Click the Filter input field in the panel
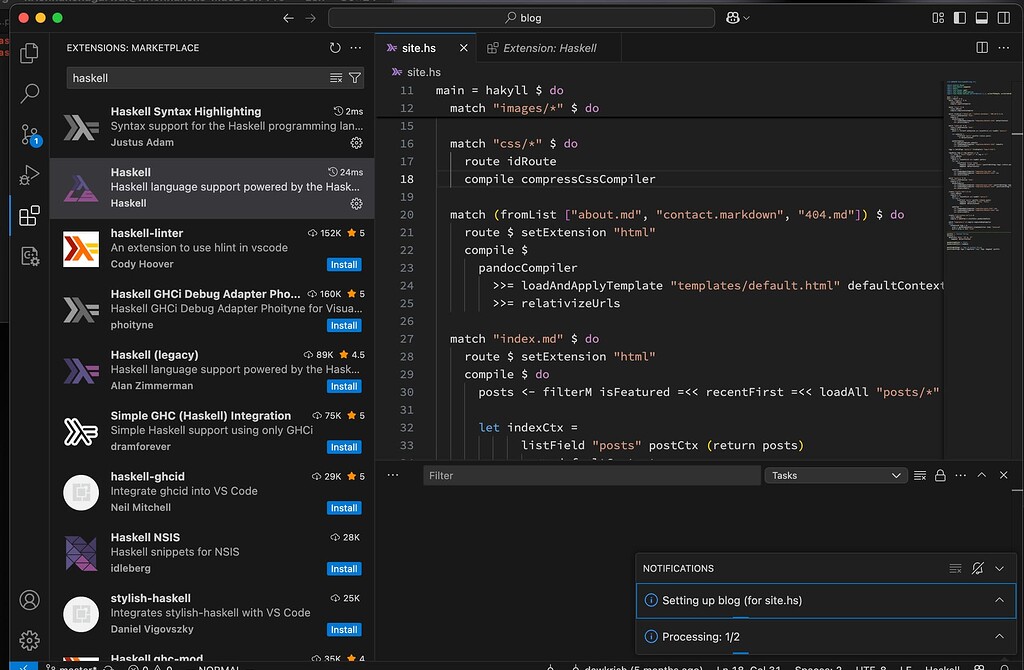 pyautogui.click(x=590, y=475)
